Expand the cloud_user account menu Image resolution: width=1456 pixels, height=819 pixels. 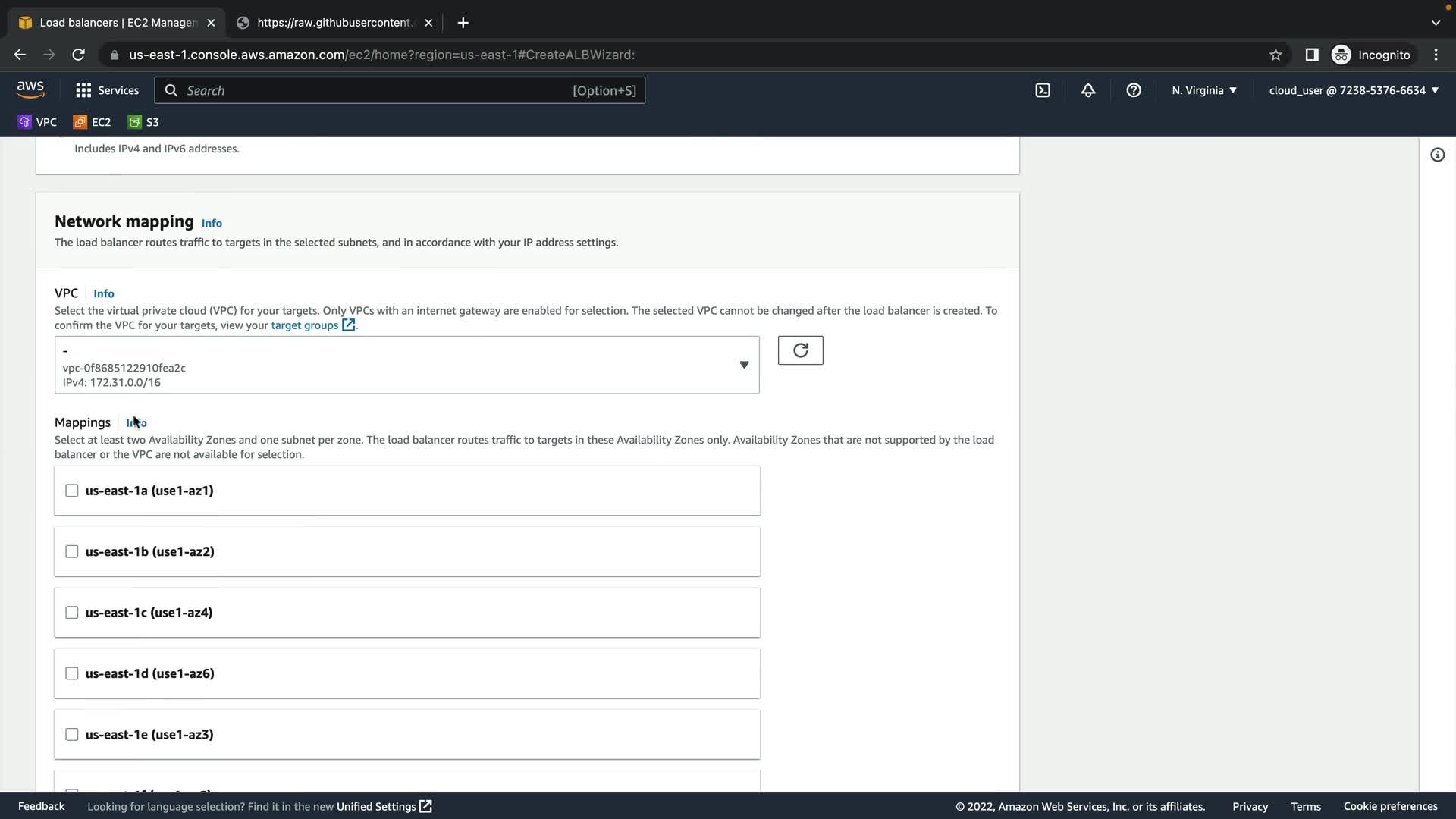1354,90
